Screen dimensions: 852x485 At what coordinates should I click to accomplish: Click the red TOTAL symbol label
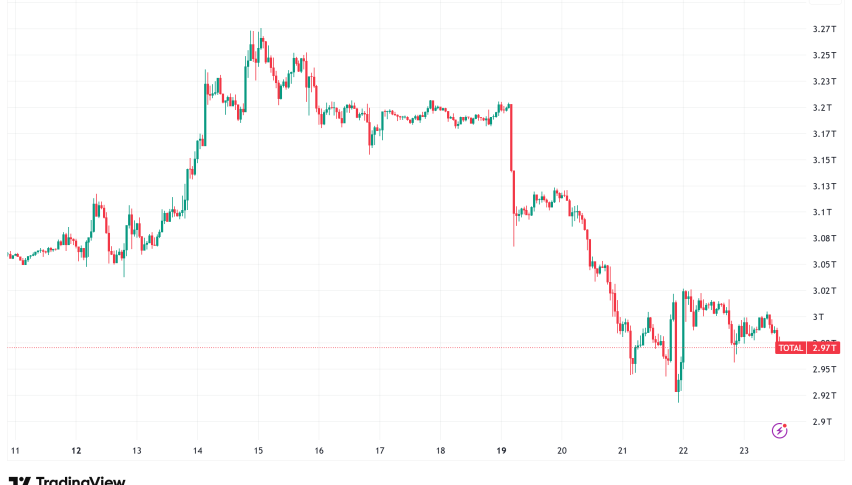tap(790, 347)
